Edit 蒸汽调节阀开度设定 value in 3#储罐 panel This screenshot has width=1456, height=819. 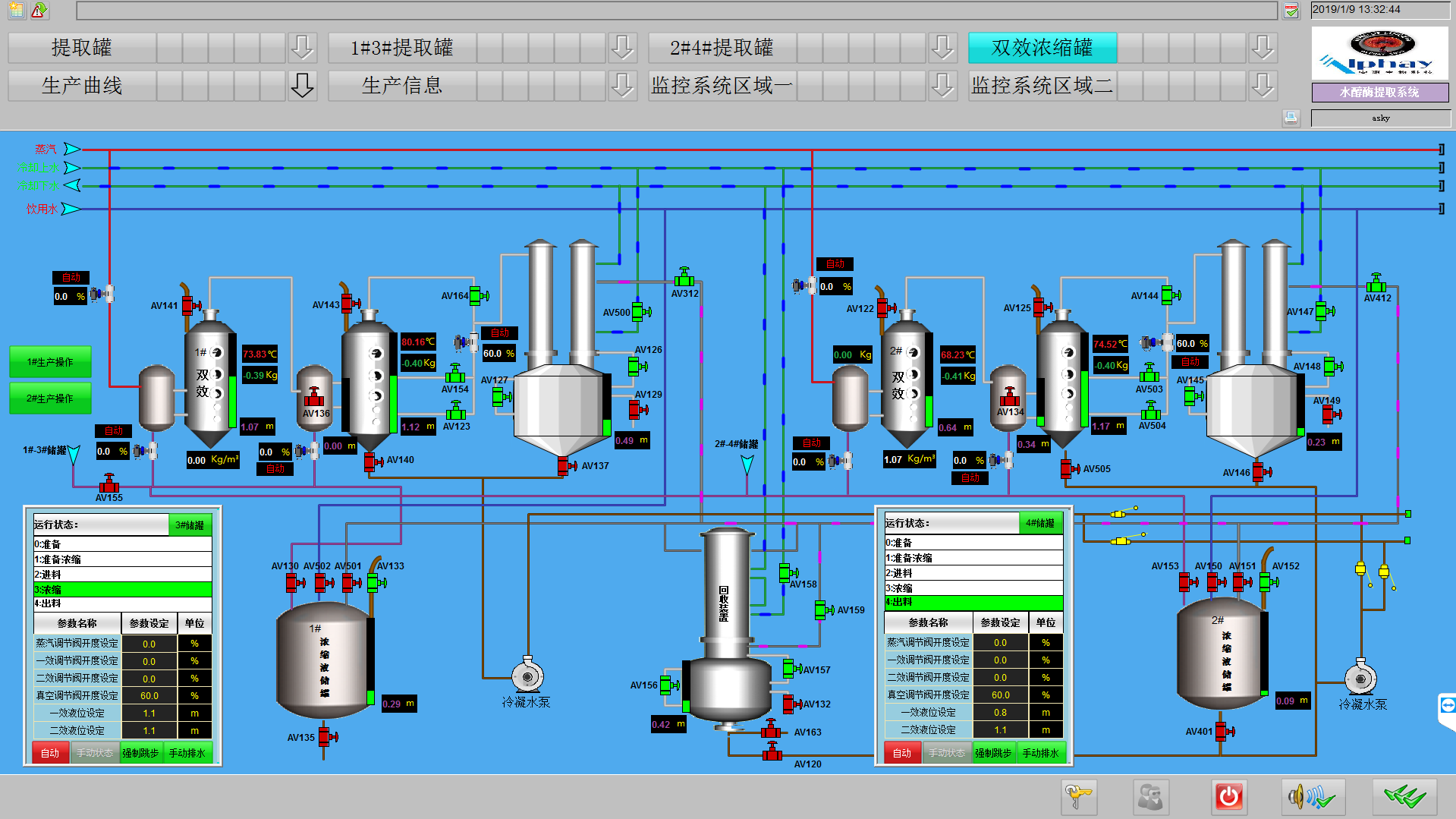(149, 644)
